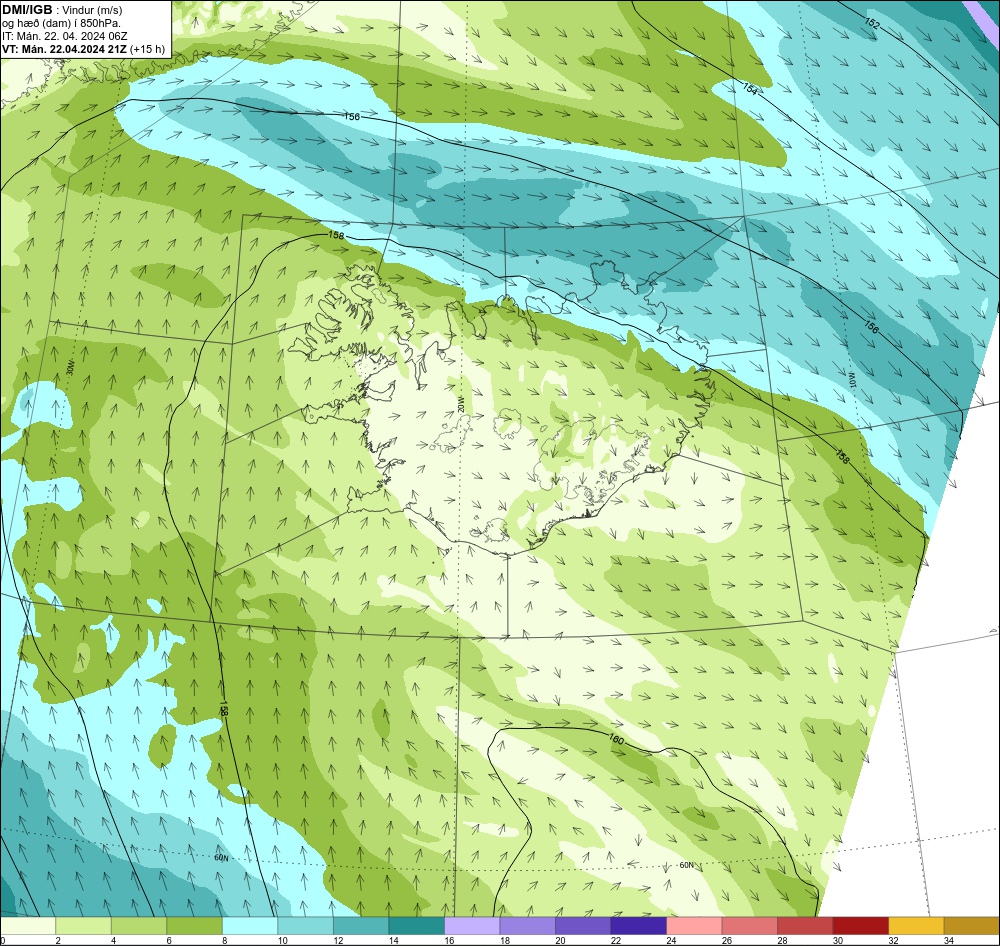Select the legend tick value "8"

click(224, 940)
